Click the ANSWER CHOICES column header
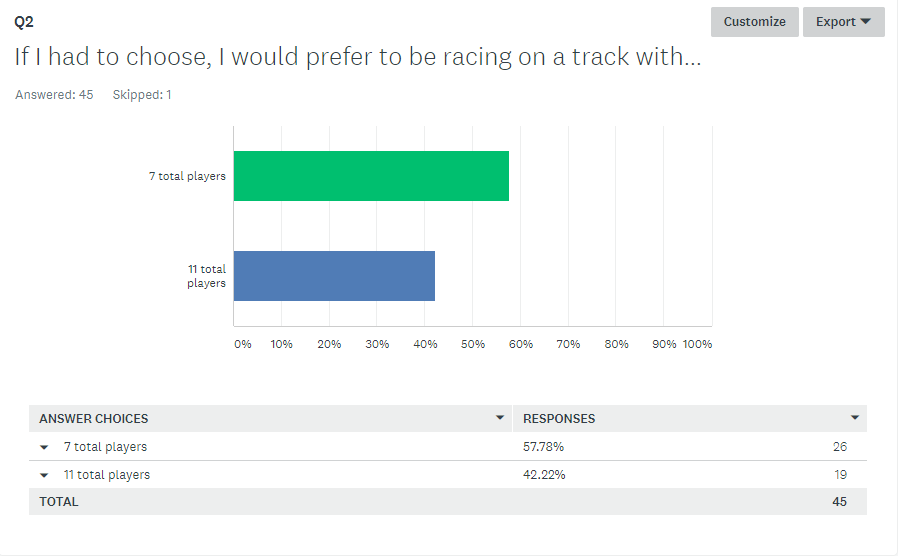The image size is (898, 556). point(94,419)
